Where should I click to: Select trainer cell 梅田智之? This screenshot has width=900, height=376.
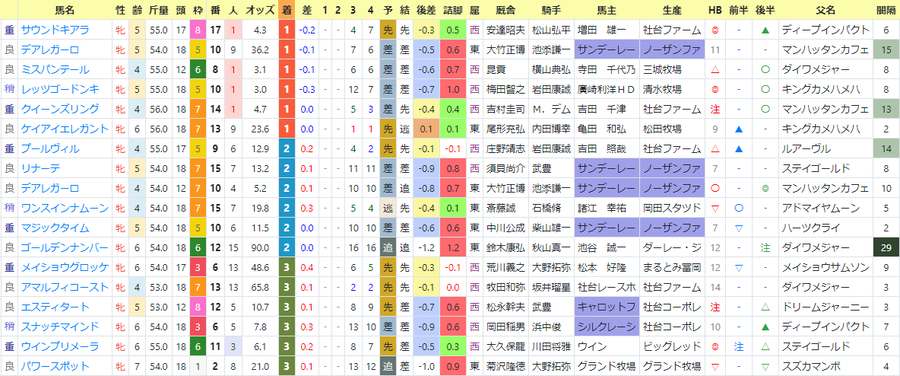[505, 89]
